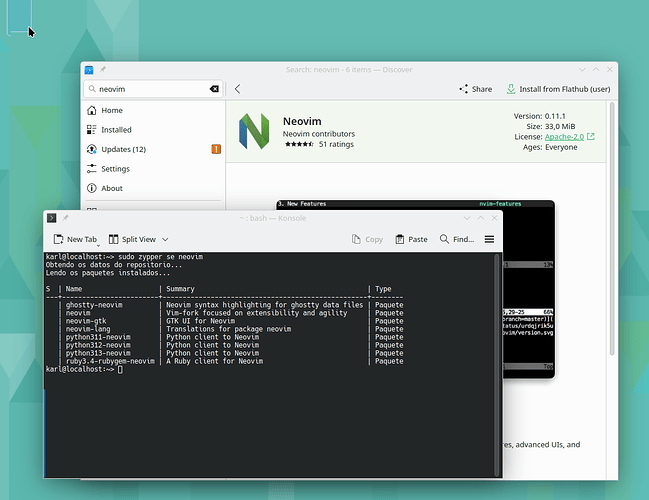649x500 pixels.
Task: Click the 'neovim-gtk' row in terminal
Action: [x=225, y=321]
